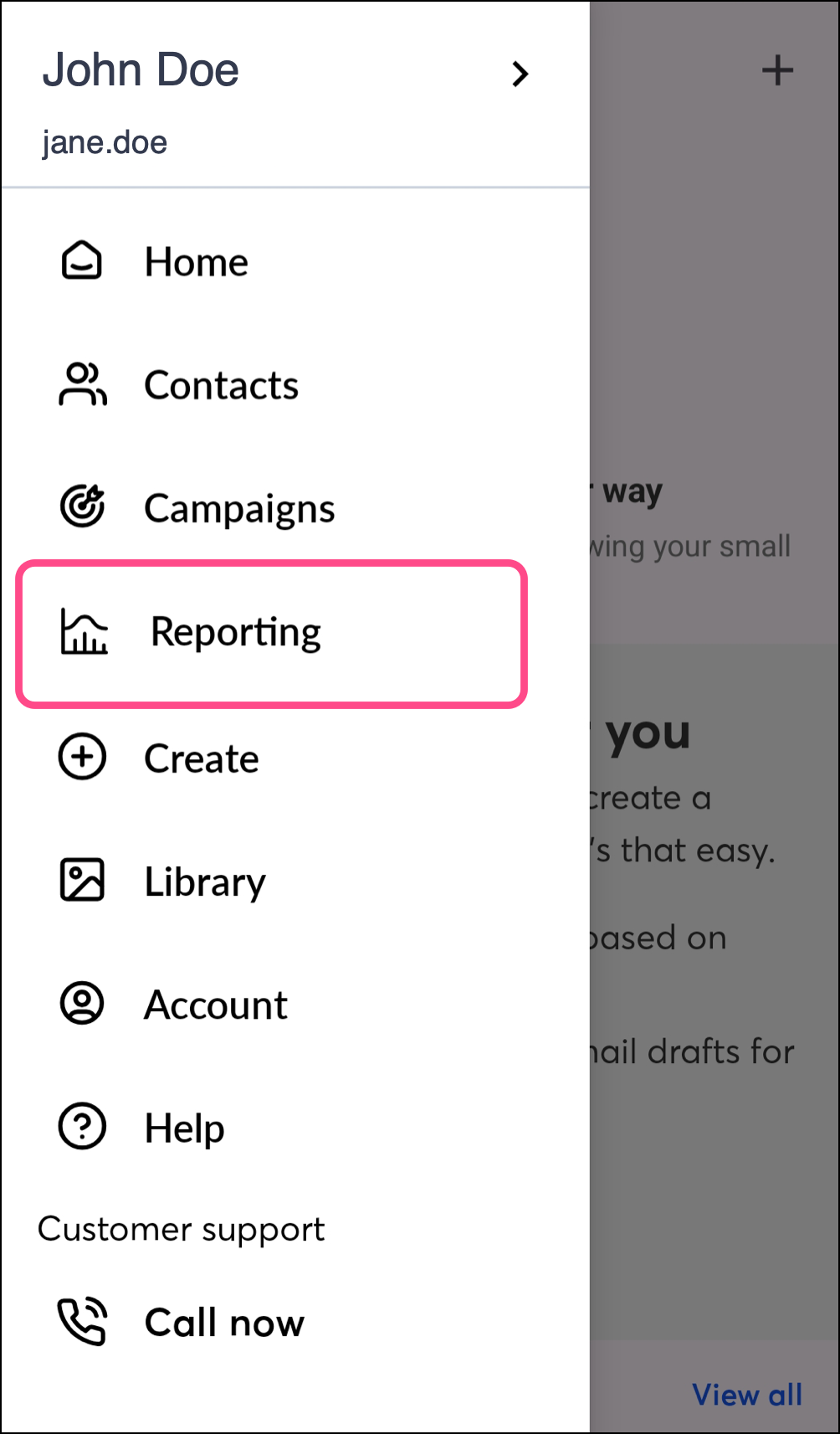
Task: Click the View all link
Action: [747, 1395]
